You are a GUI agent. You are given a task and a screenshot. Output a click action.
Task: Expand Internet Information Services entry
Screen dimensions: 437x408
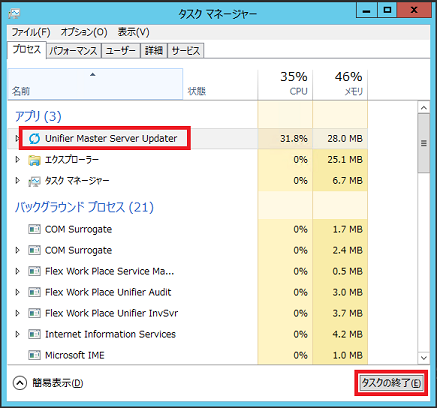(x=17, y=334)
